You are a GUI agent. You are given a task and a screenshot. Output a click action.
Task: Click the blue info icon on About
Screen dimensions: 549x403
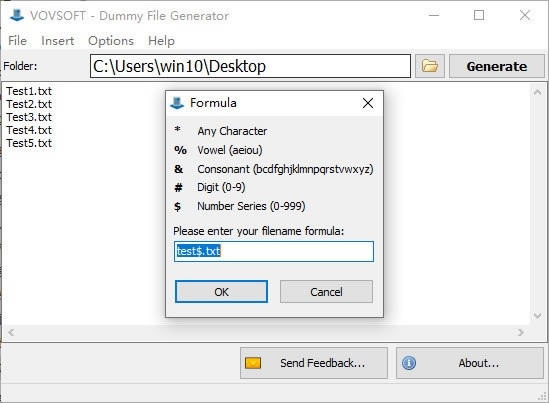pos(409,363)
